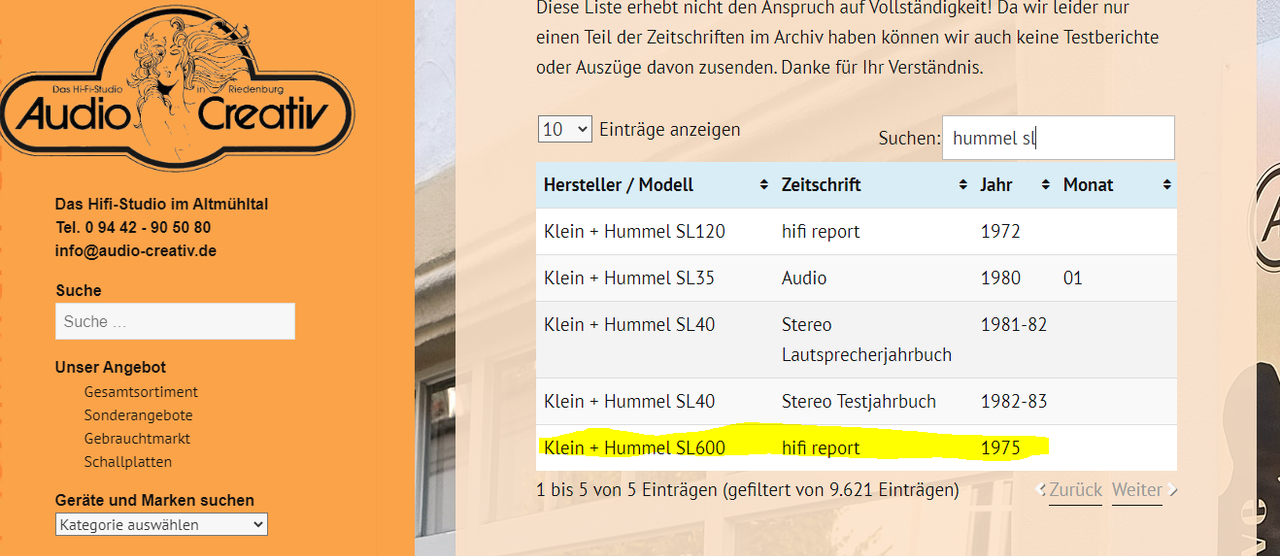Click the year 1982-83 cell
The image size is (1280, 556).
coord(1014,401)
